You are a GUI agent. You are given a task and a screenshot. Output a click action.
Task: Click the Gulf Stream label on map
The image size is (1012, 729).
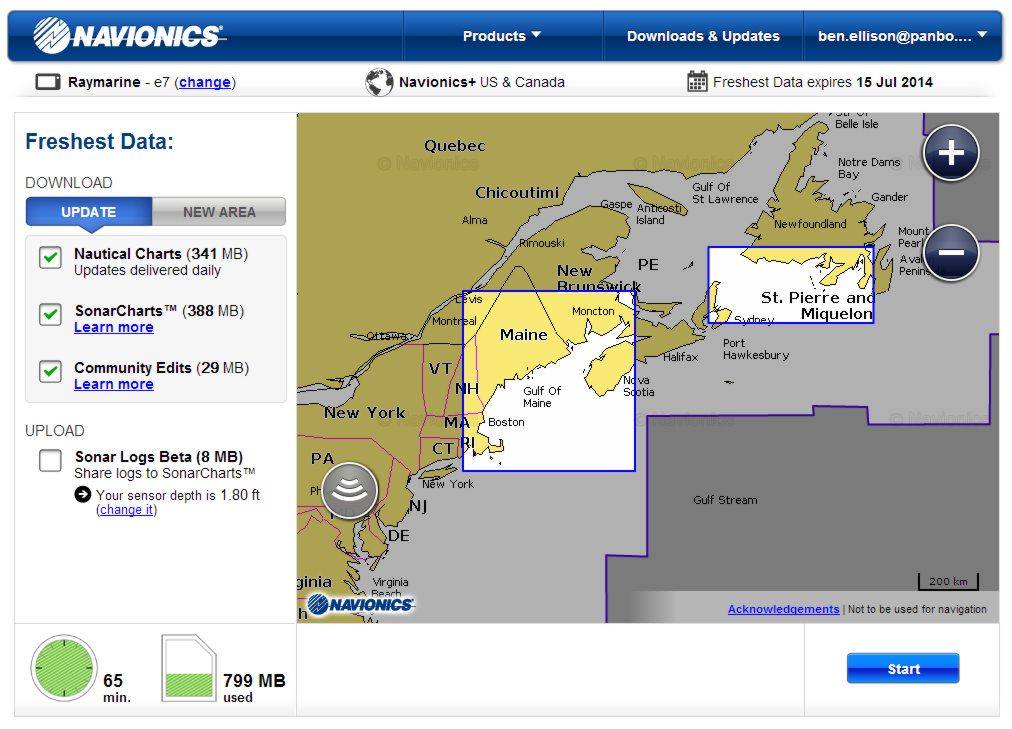coord(725,500)
